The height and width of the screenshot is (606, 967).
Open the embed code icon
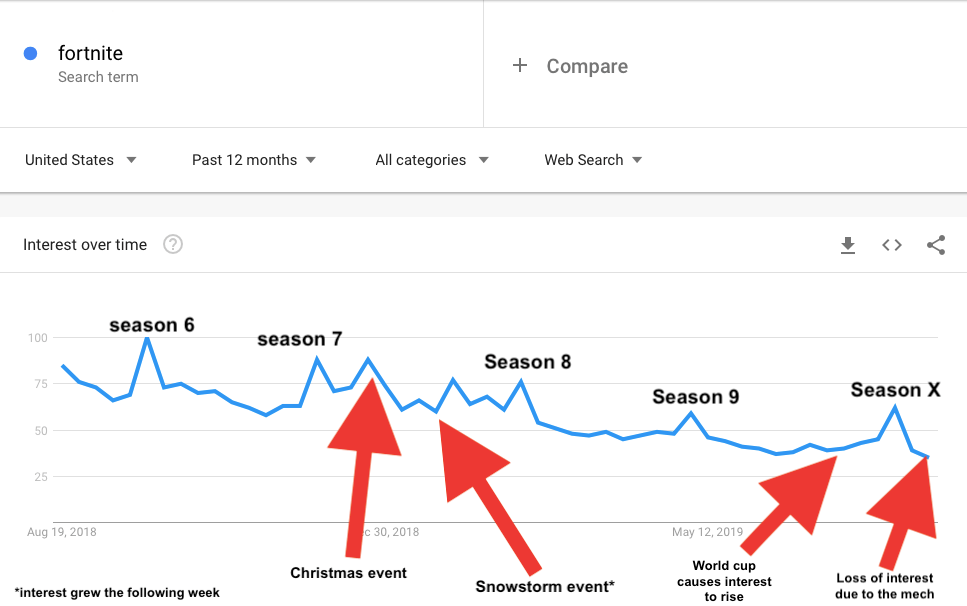(892, 245)
